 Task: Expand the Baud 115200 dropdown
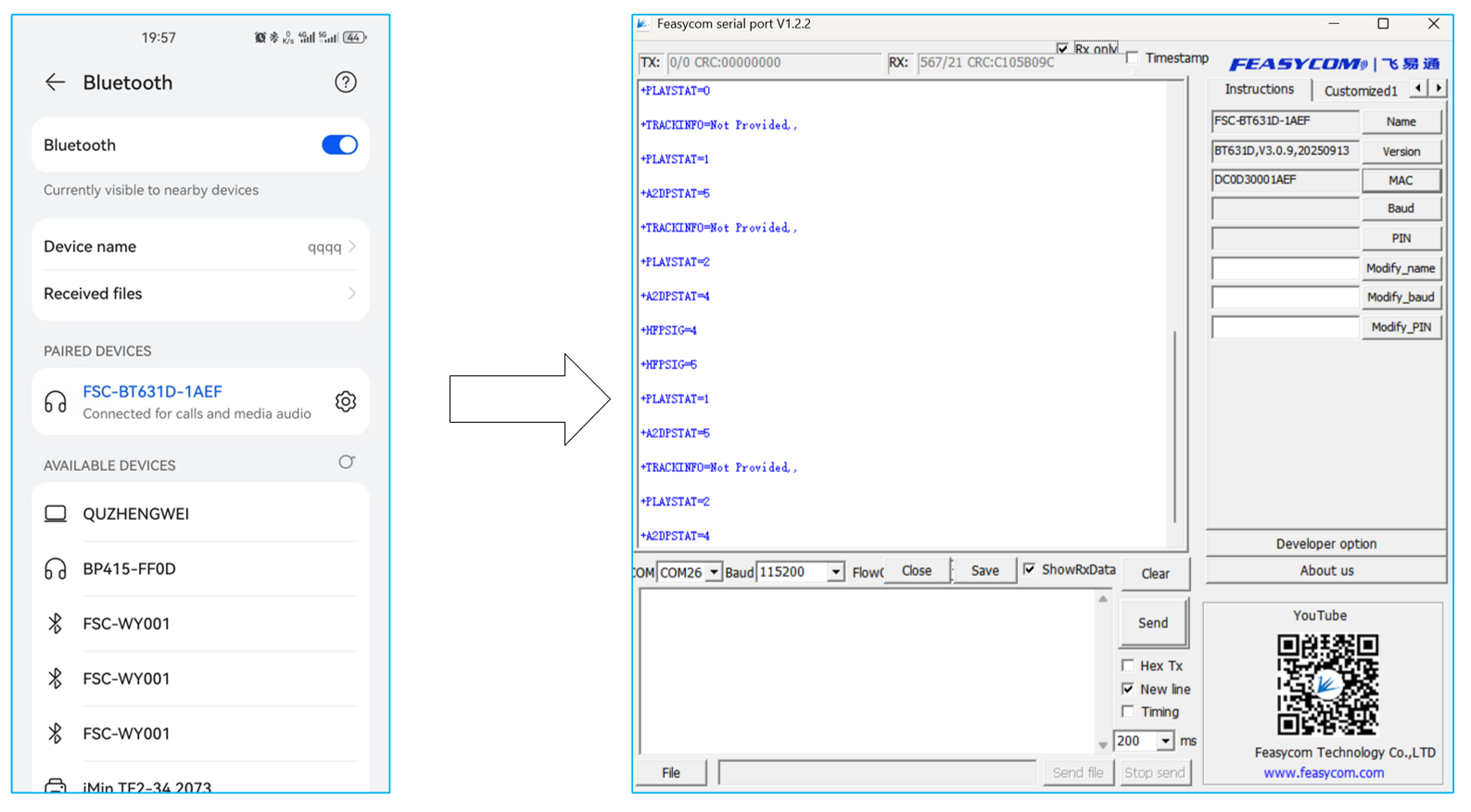(835, 573)
